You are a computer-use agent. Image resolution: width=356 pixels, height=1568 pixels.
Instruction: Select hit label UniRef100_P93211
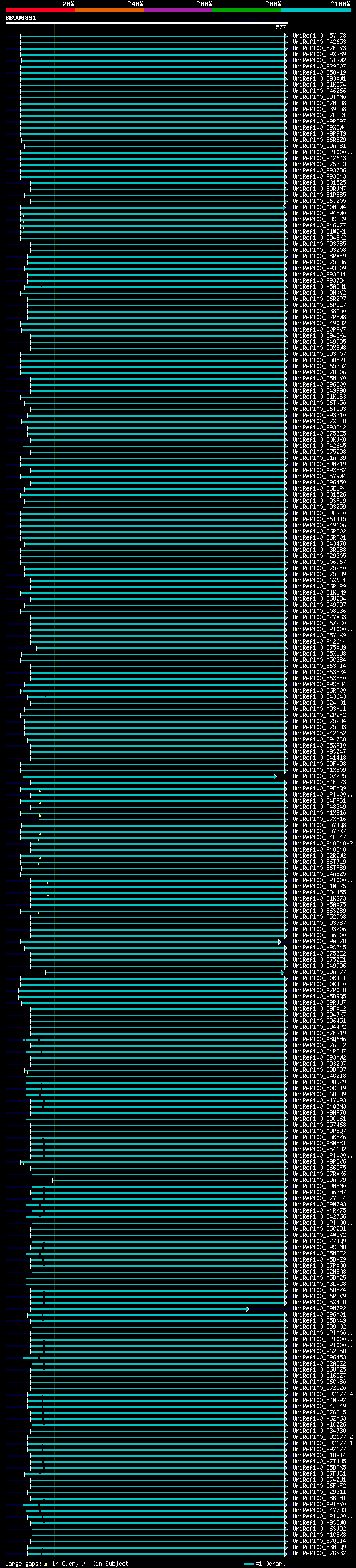pos(319,275)
